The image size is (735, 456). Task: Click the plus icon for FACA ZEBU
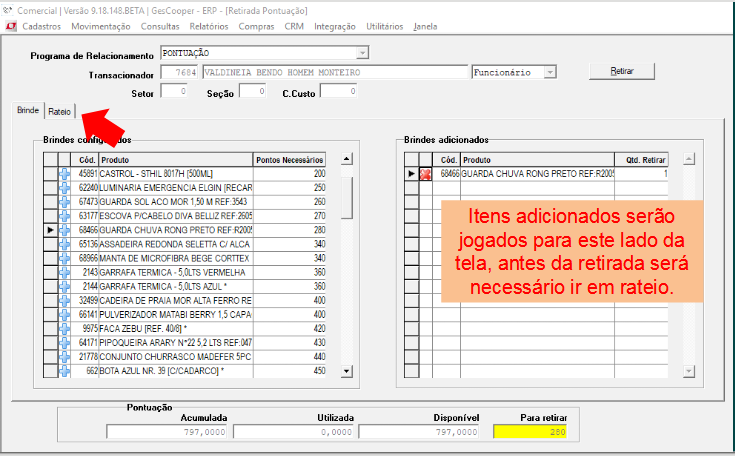pyautogui.click(x=65, y=328)
